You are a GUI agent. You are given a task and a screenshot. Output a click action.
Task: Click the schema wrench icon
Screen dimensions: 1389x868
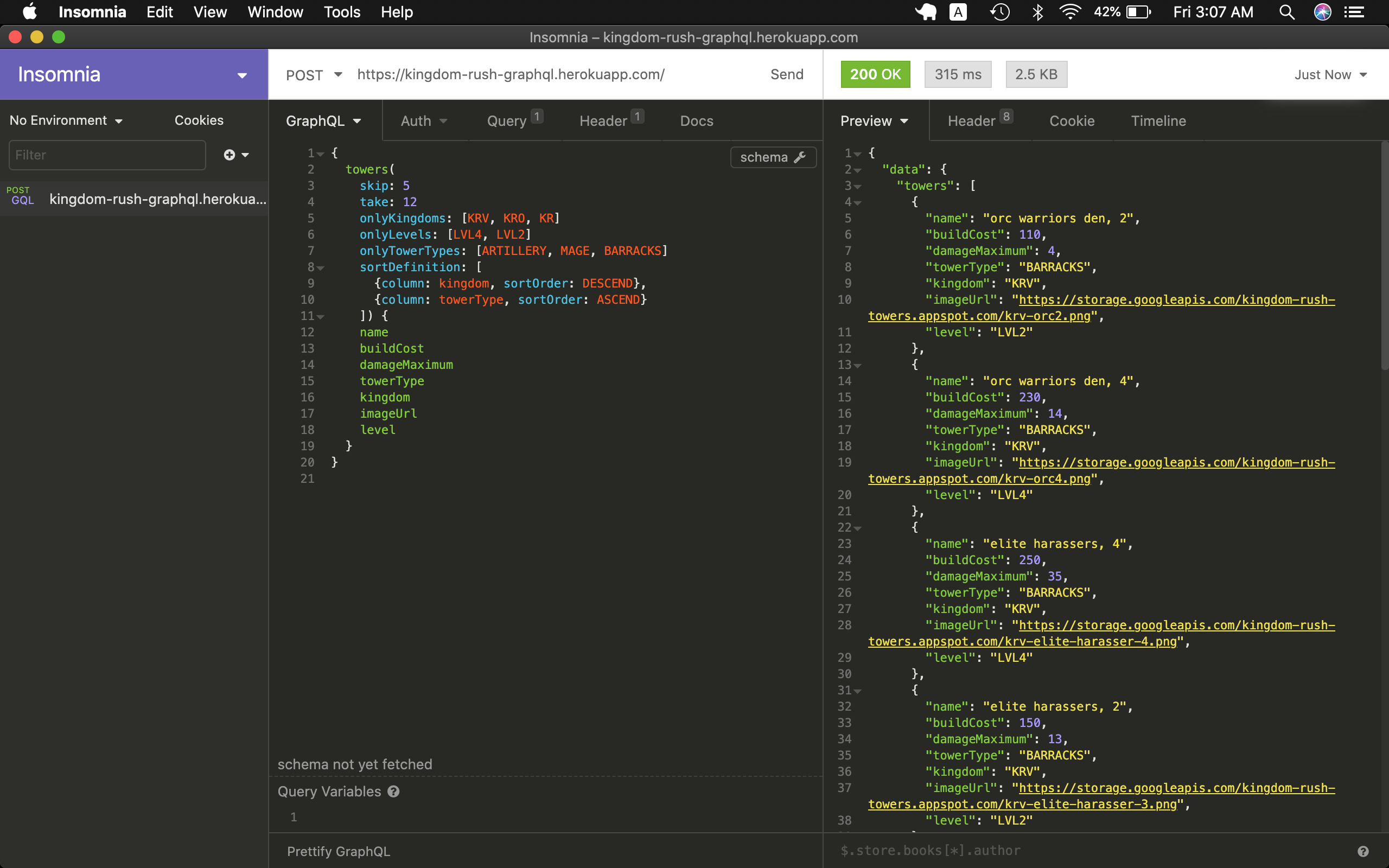(800, 157)
